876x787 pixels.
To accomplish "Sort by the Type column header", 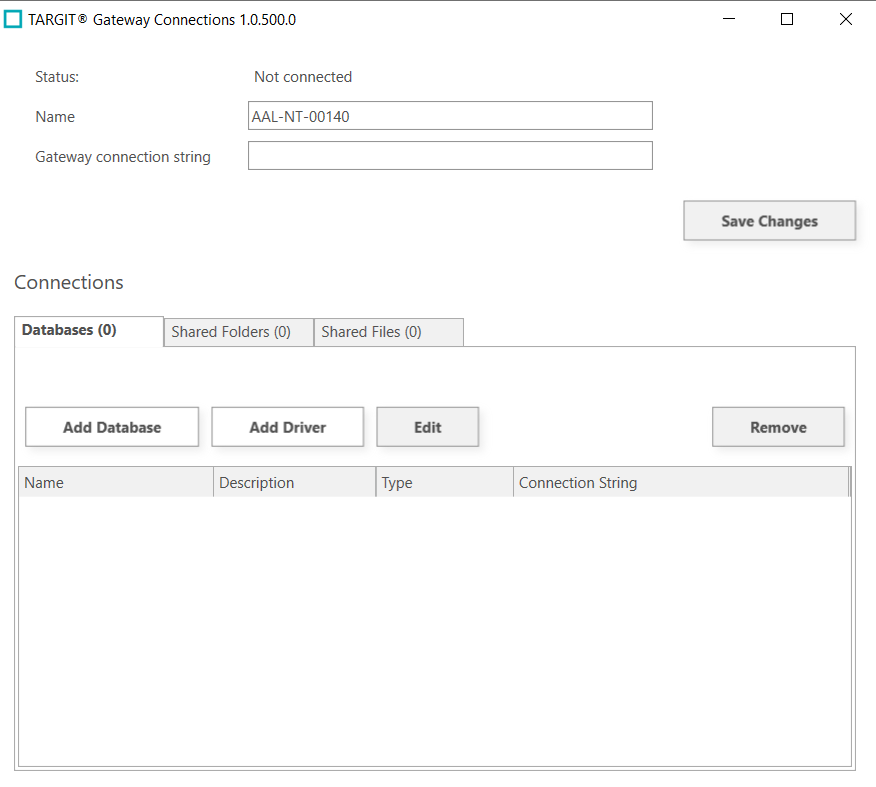I will [445, 482].
